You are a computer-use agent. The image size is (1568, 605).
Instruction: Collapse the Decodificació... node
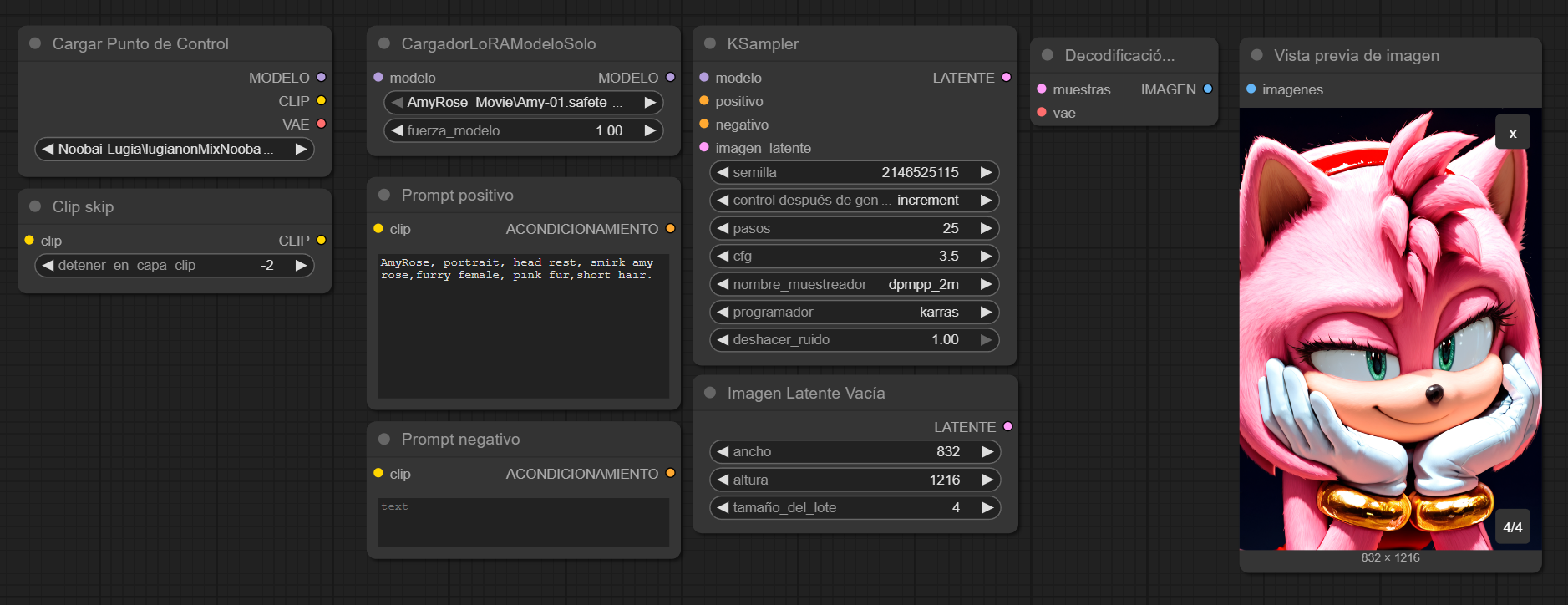click(x=1048, y=55)
